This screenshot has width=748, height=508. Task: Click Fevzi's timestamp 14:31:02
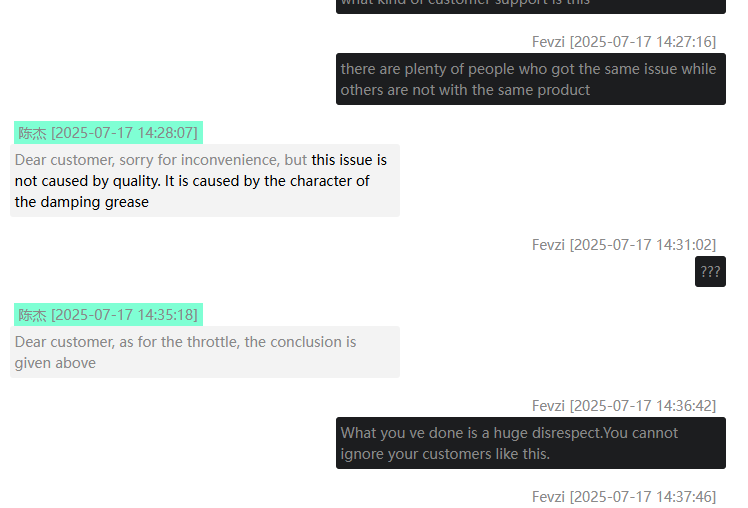(x=624, y=245)
